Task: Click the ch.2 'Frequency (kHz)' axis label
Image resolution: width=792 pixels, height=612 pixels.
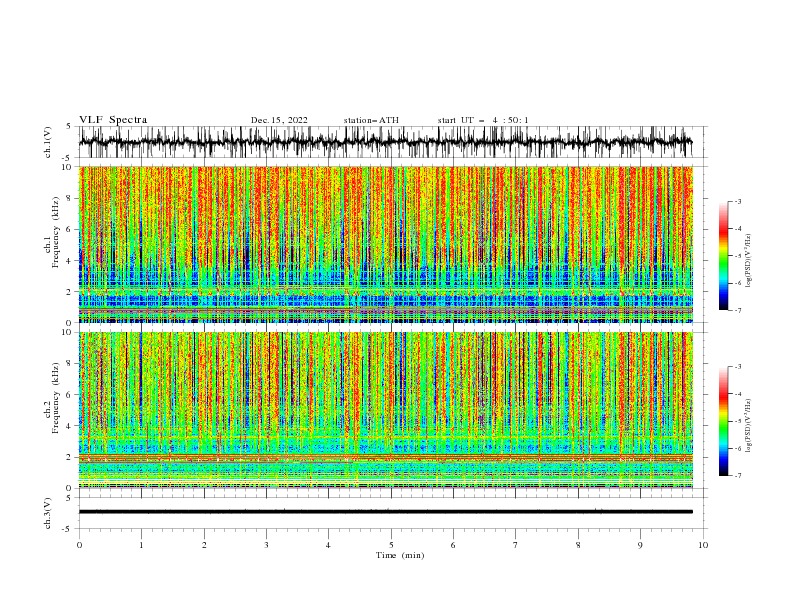Action: (56, 398)
